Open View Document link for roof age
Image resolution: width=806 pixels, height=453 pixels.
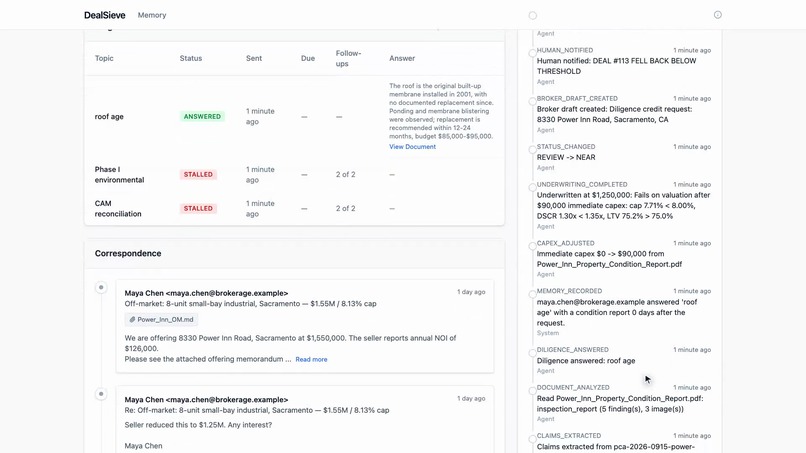[412, 147]
